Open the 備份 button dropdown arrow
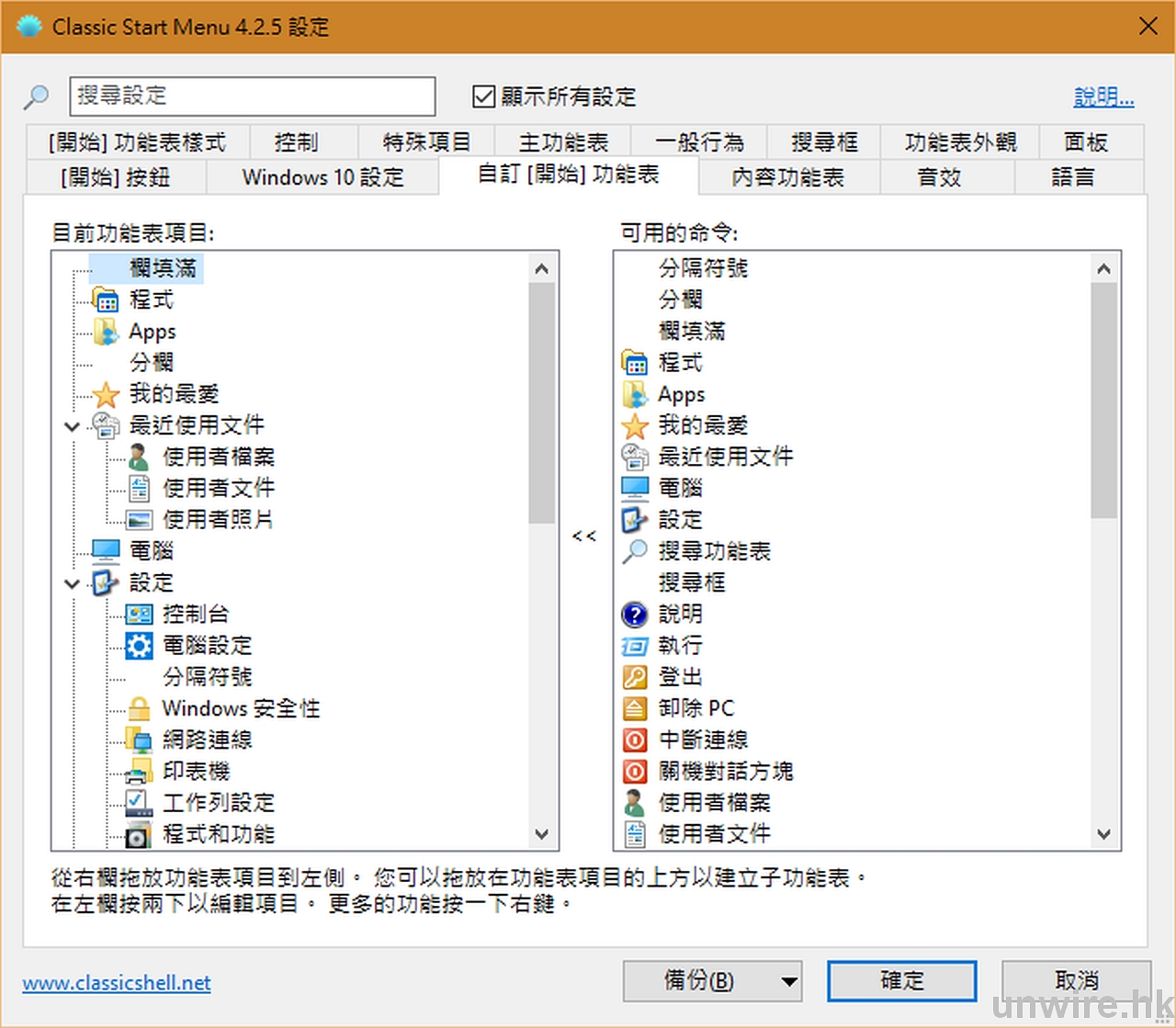The width and height of the screenshot is (1176, 1028). pos(788,981)
